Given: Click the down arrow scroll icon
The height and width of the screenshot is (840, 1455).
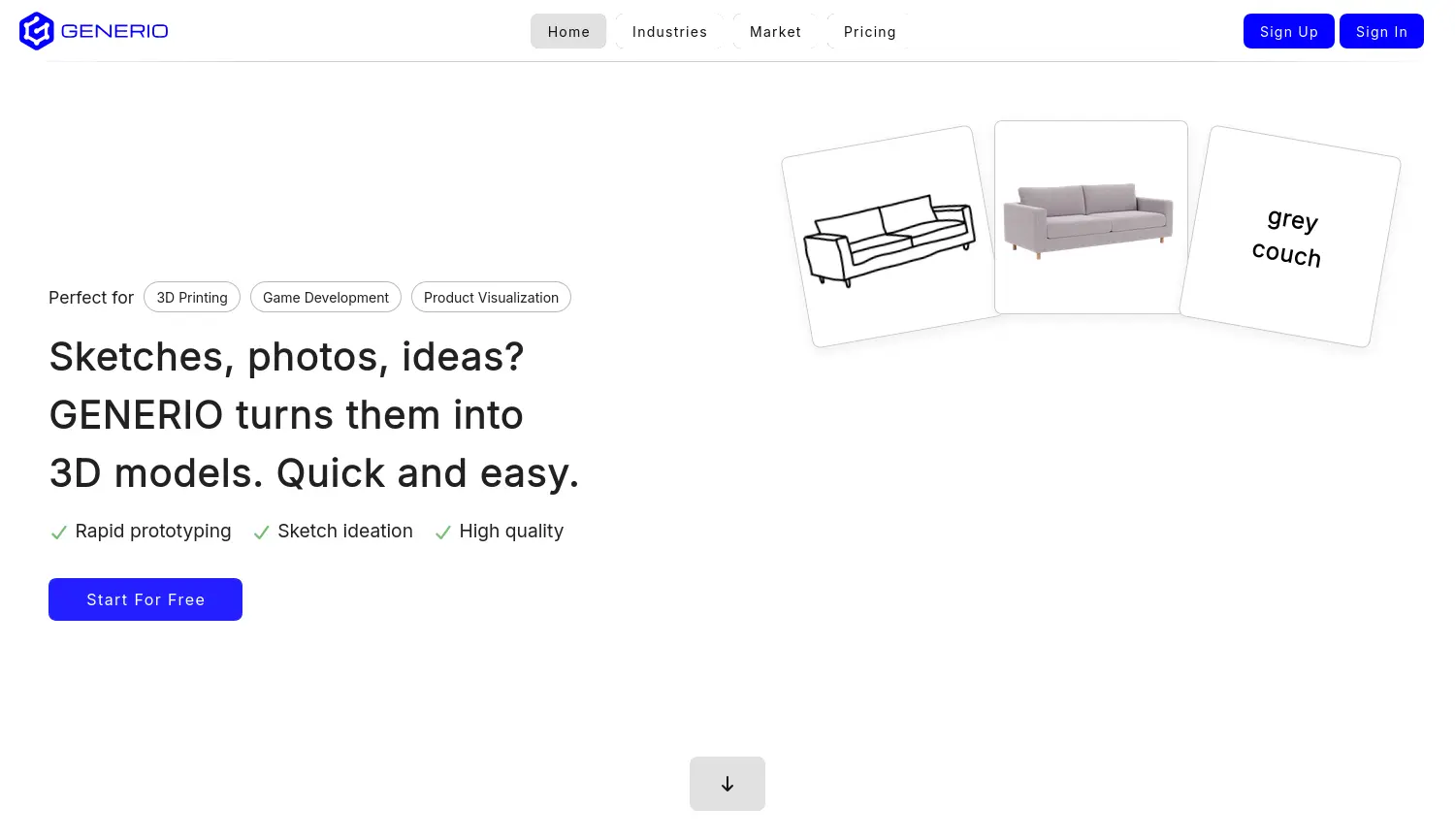Looking at the screenshot, I should 727,784.
